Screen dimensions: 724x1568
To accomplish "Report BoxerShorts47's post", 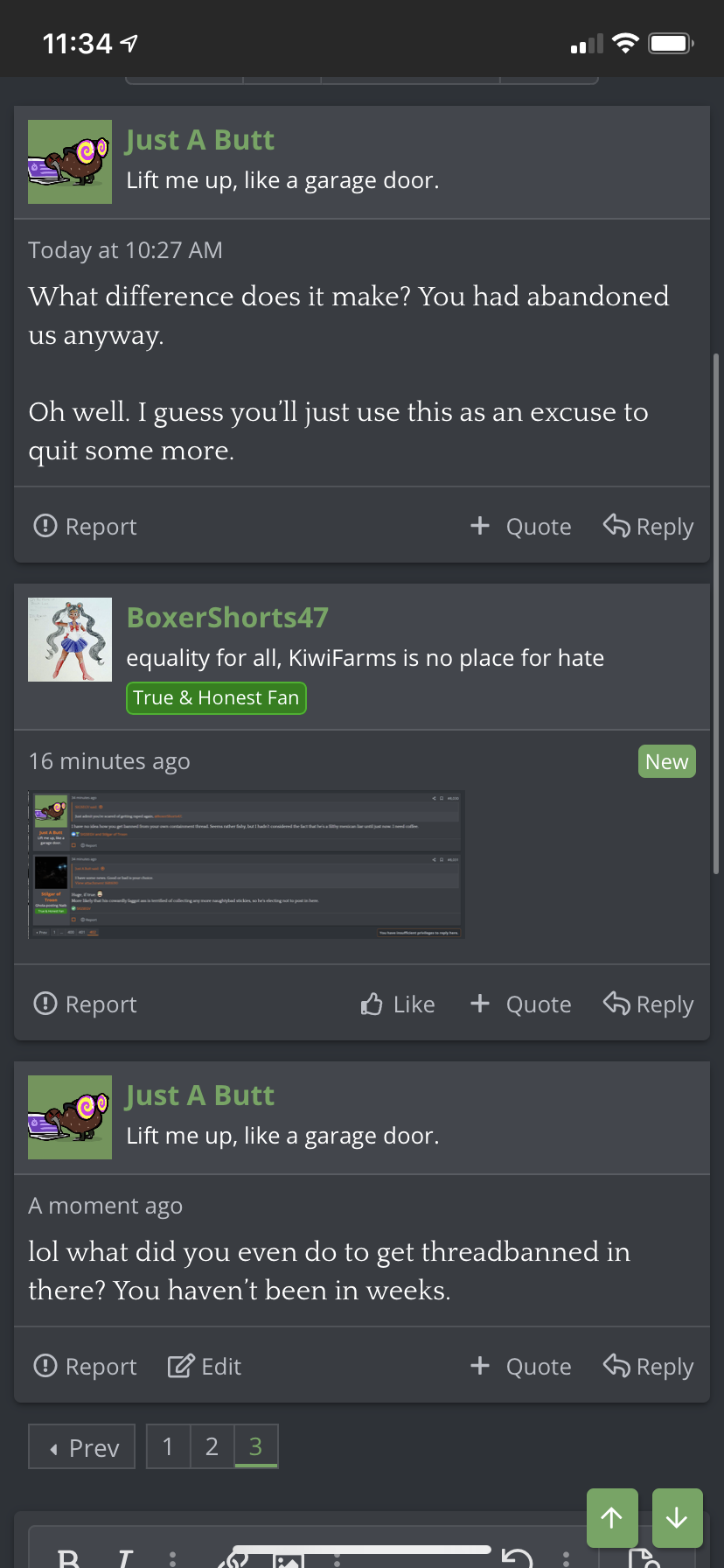I will (x=85, y=1004).
